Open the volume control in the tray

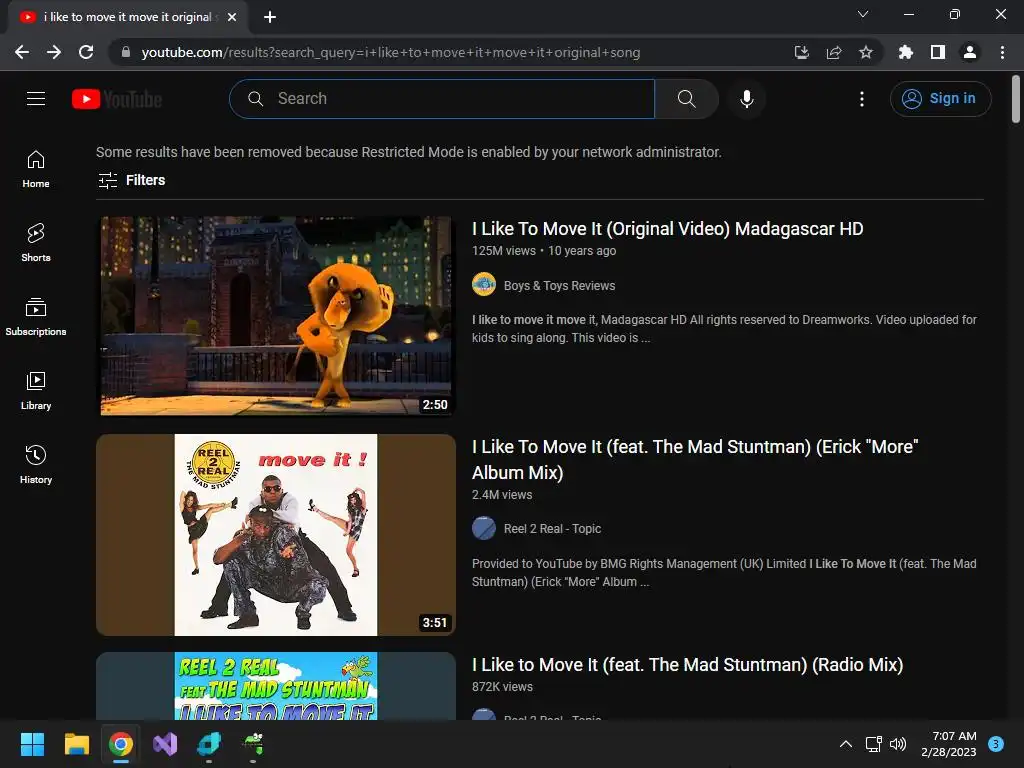pos(899,744)
